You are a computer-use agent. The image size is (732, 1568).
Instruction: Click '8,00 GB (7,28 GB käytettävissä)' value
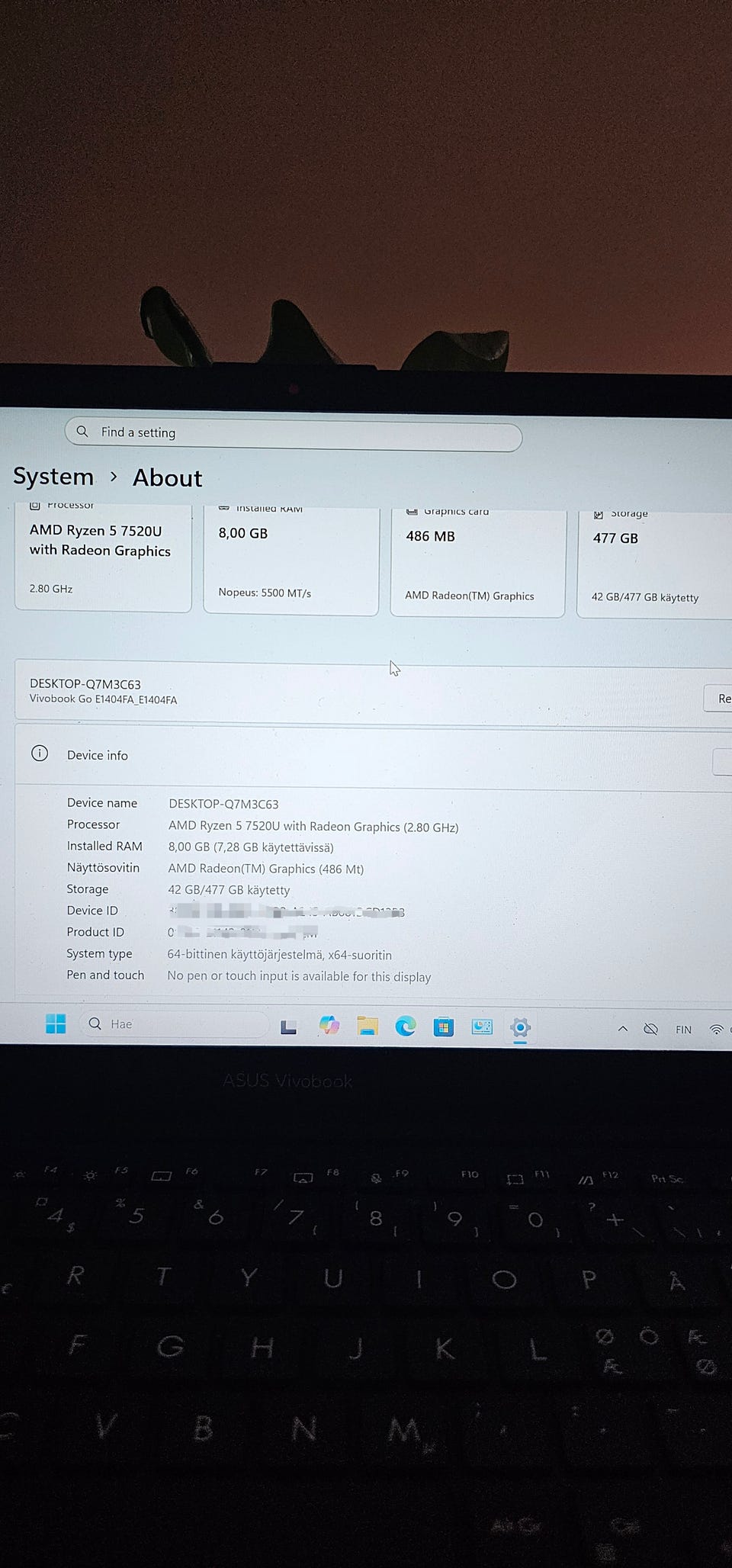click(x=251, y=847)
